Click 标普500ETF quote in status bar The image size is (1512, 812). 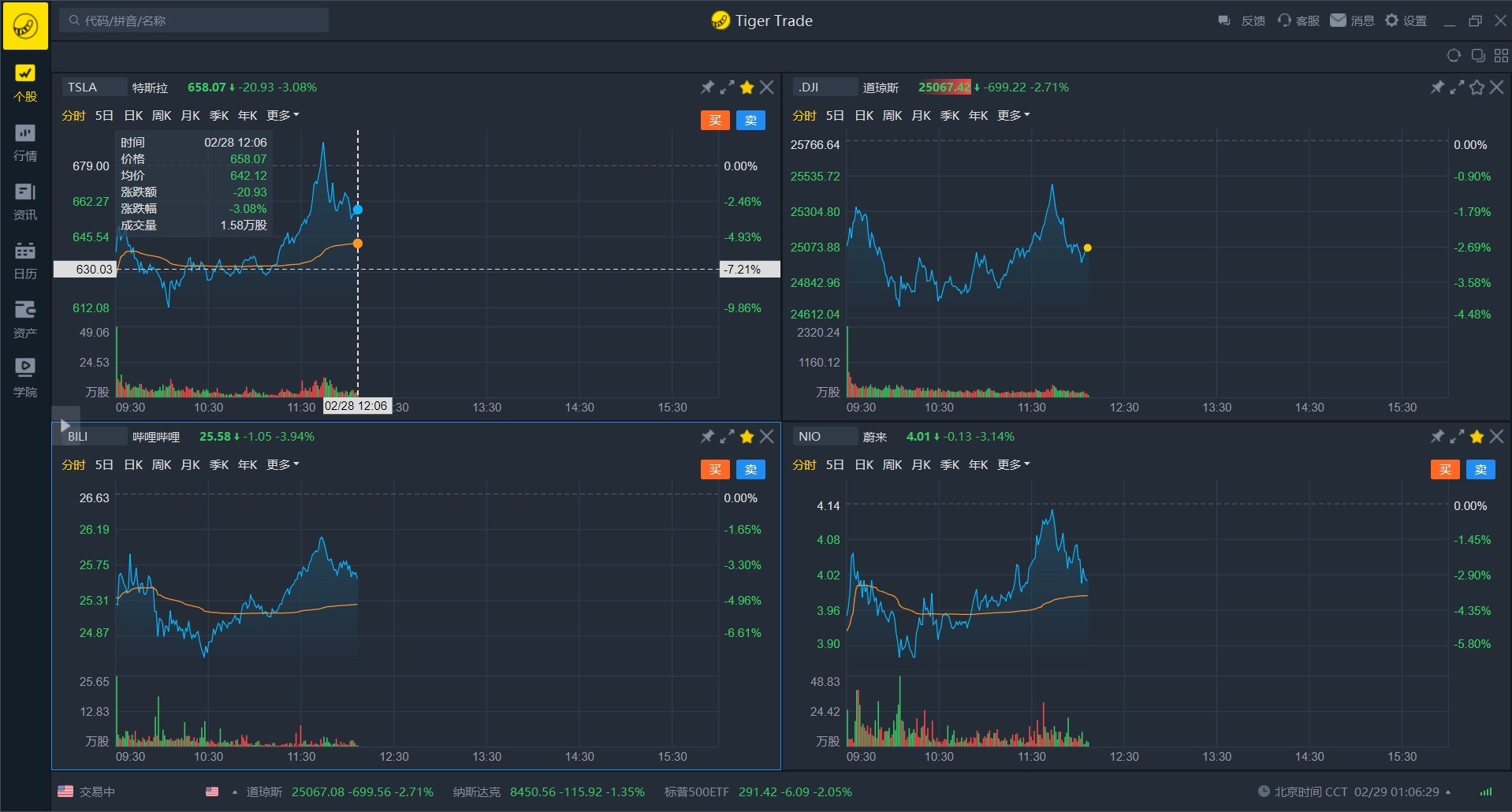758,792
